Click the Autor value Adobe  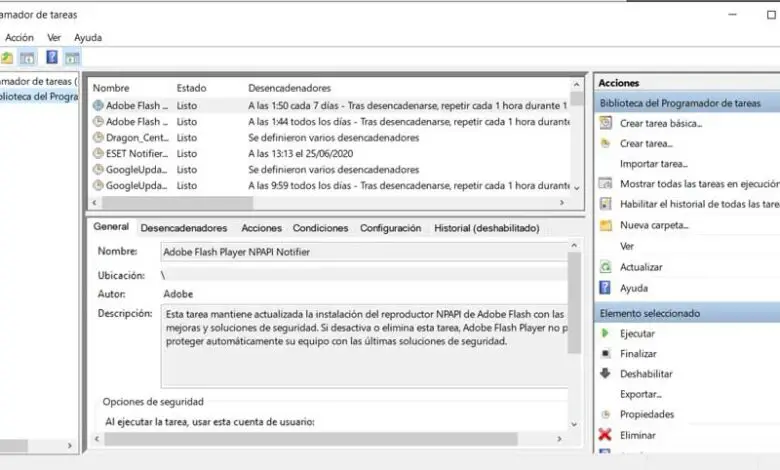coord(178,294)
